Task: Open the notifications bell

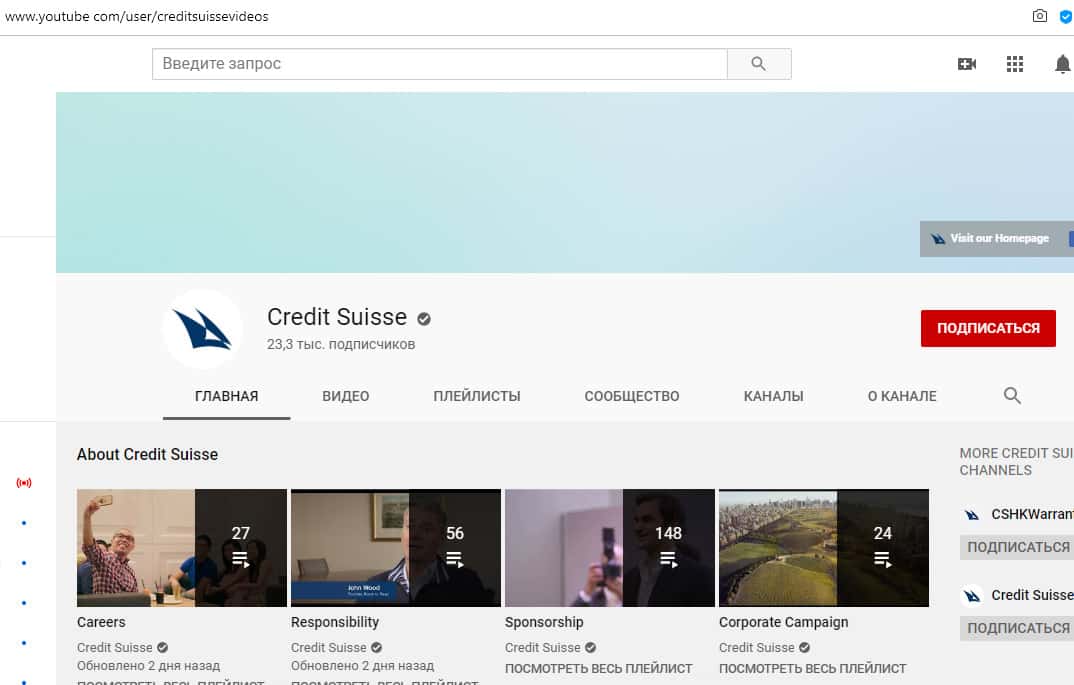Action: point(1062,64)
